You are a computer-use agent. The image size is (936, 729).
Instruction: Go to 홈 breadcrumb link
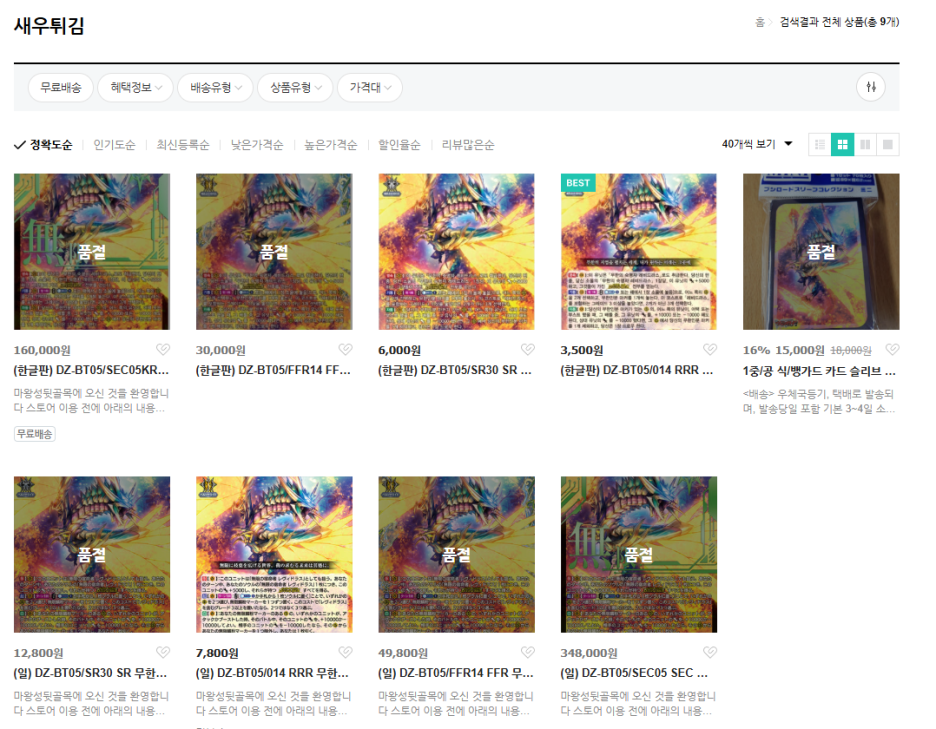click(x=759, y=22)
